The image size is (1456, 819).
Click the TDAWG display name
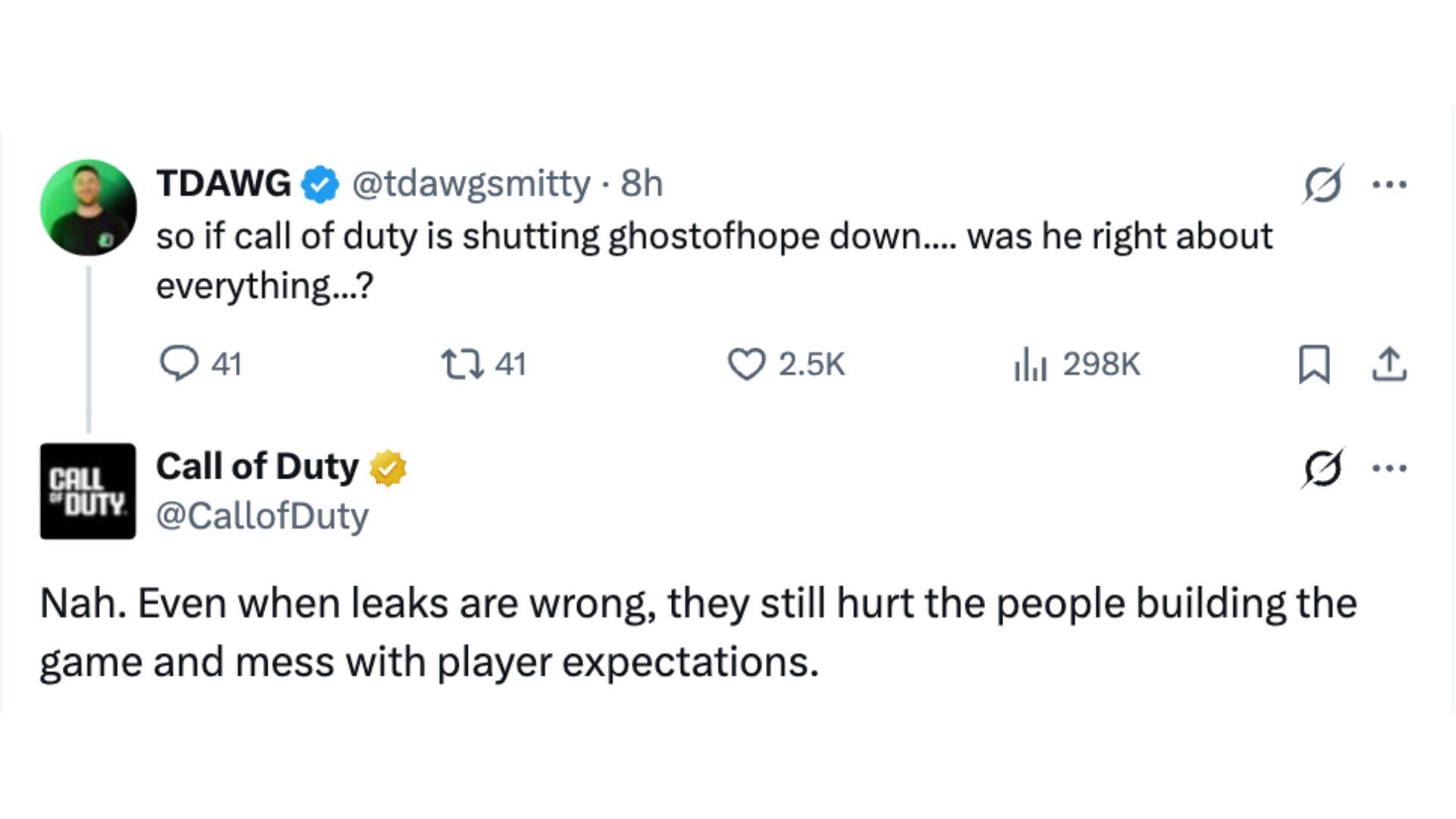click(224, 184)
